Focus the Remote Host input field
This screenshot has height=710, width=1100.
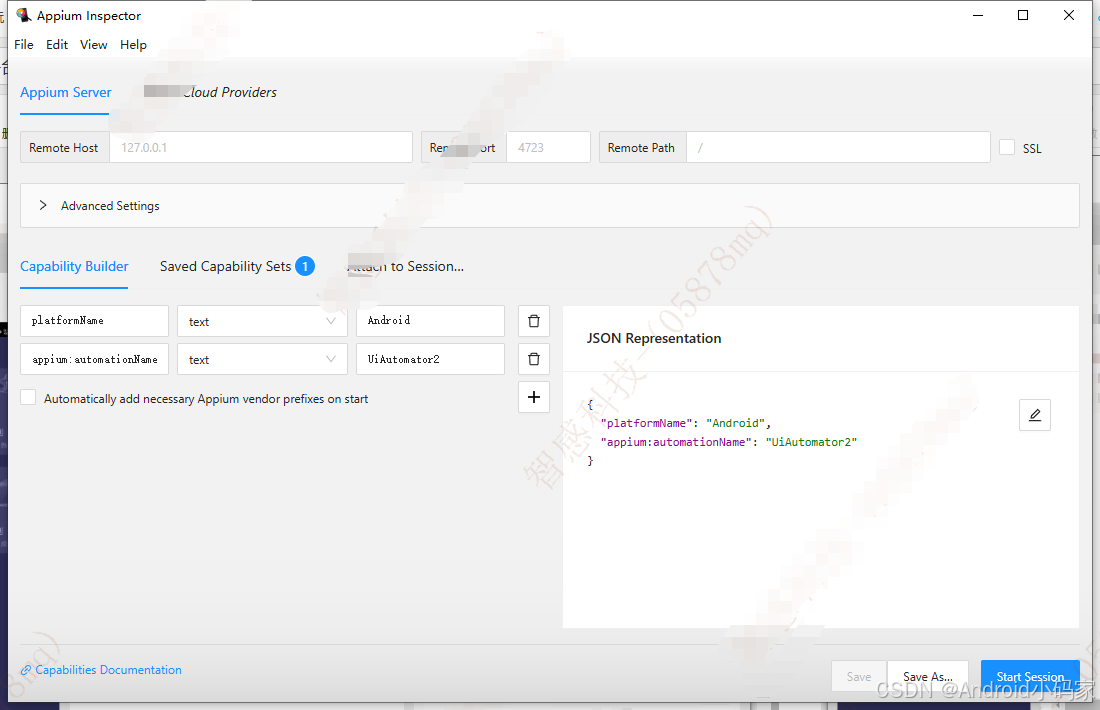tap(260, 147)
